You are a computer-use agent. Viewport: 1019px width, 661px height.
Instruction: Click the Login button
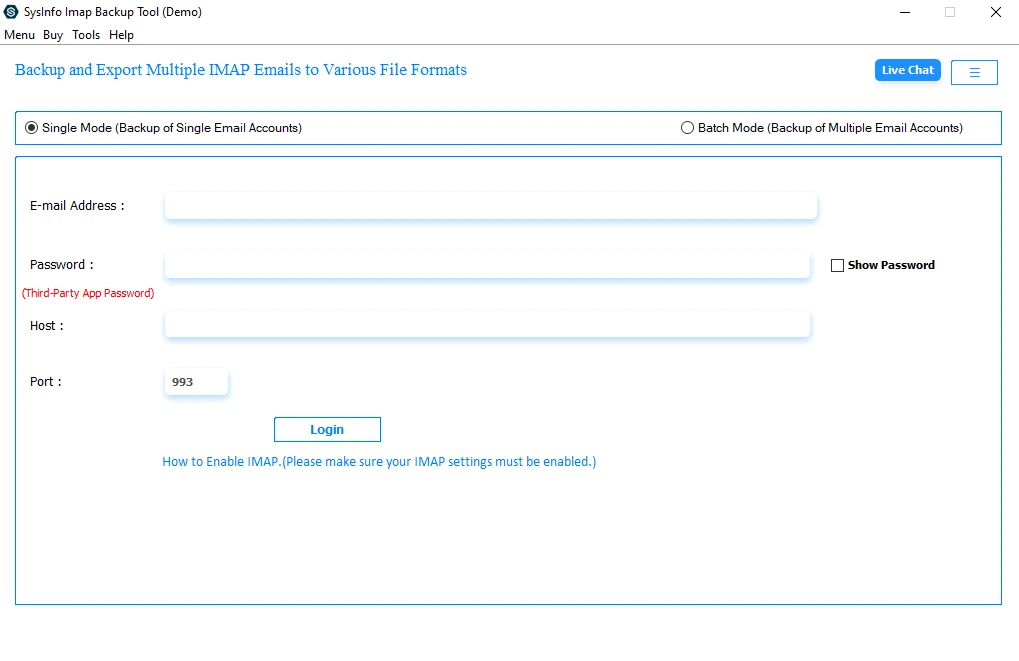(327, 429)
